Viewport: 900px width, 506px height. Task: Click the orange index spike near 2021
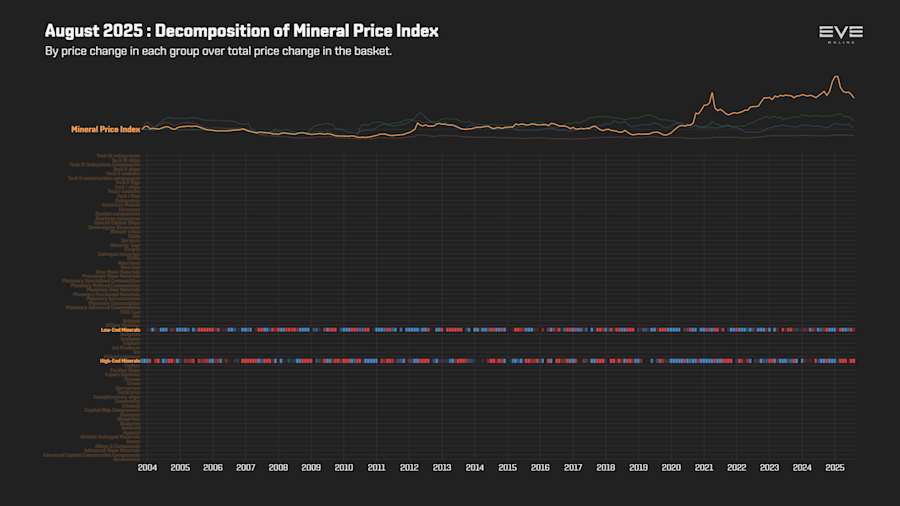[712, 94]
